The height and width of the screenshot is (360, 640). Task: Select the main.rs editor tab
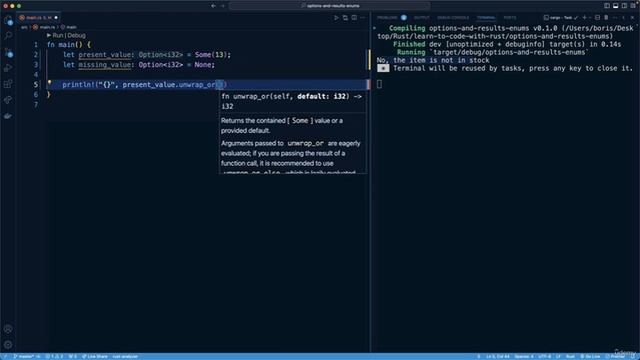click(38, 18)
